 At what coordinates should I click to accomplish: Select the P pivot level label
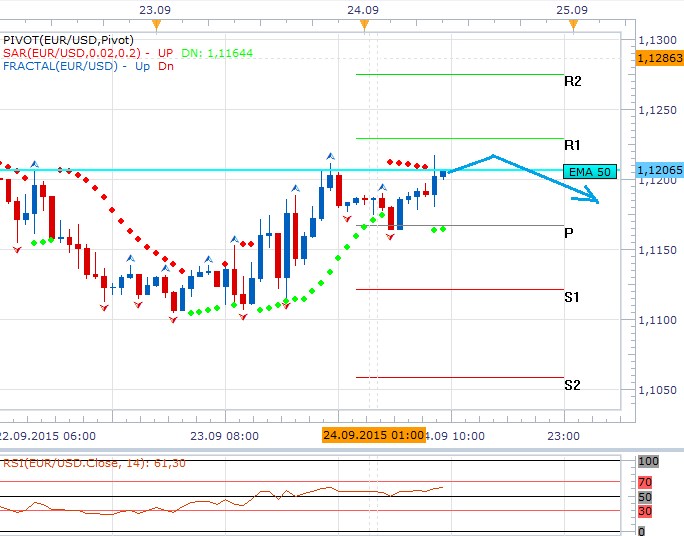coord(568,233)
